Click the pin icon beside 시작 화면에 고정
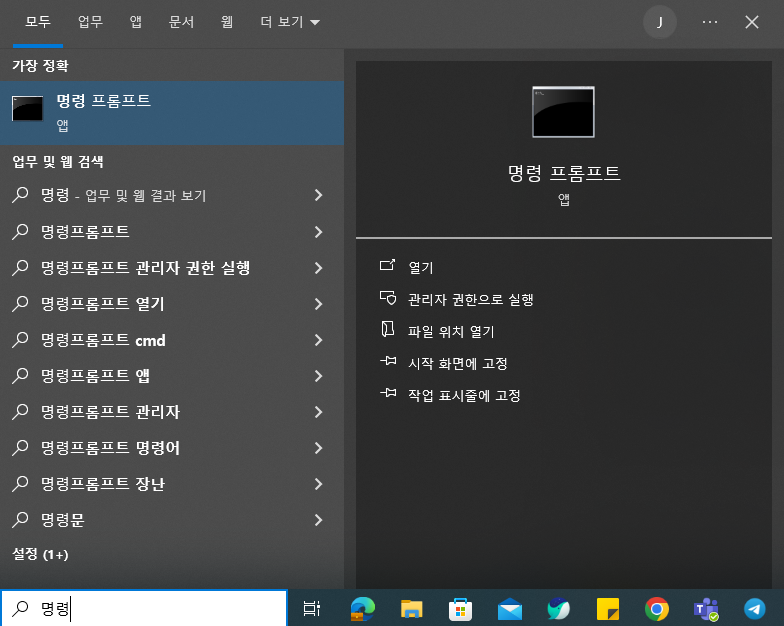Viewport: 784px width, 626px height. pyautogui.click(x=388, y=361)
